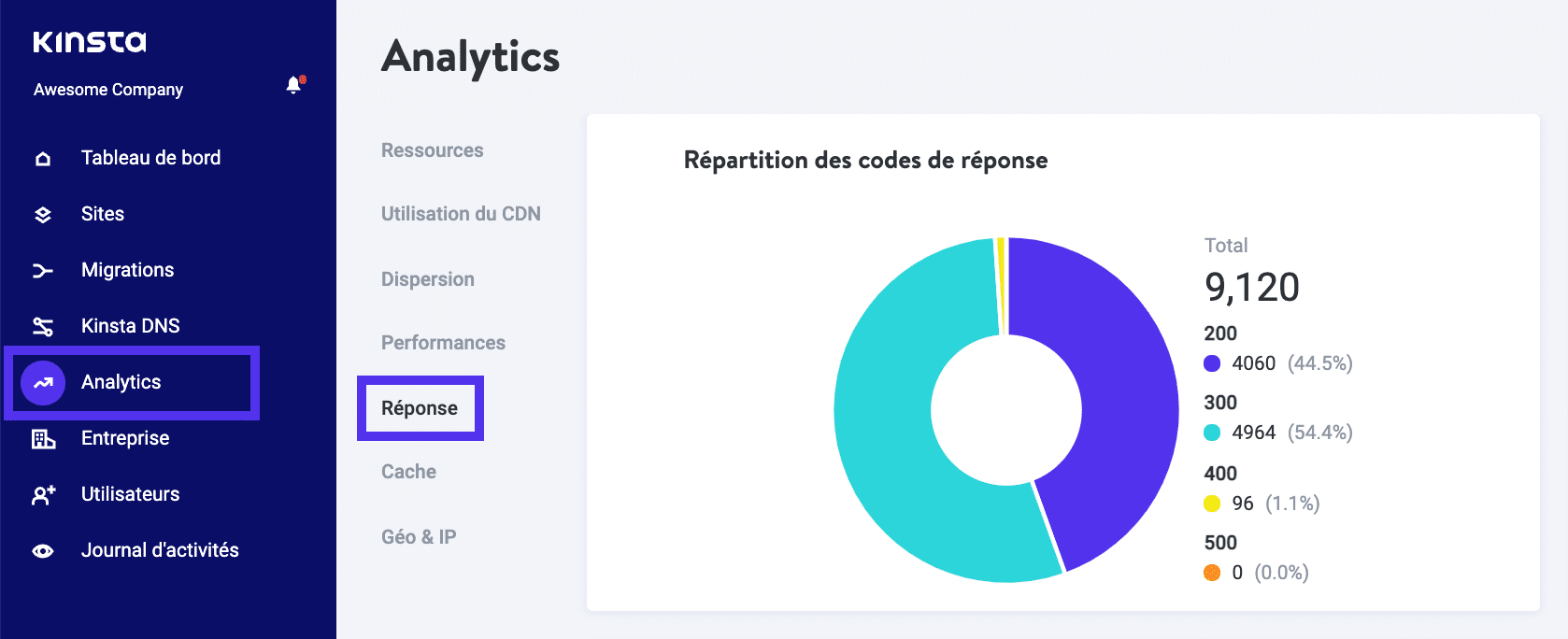Open the Tableau de bord icon in sidebar
This screenshot has height=639, width=1568.
coord(43,157)
